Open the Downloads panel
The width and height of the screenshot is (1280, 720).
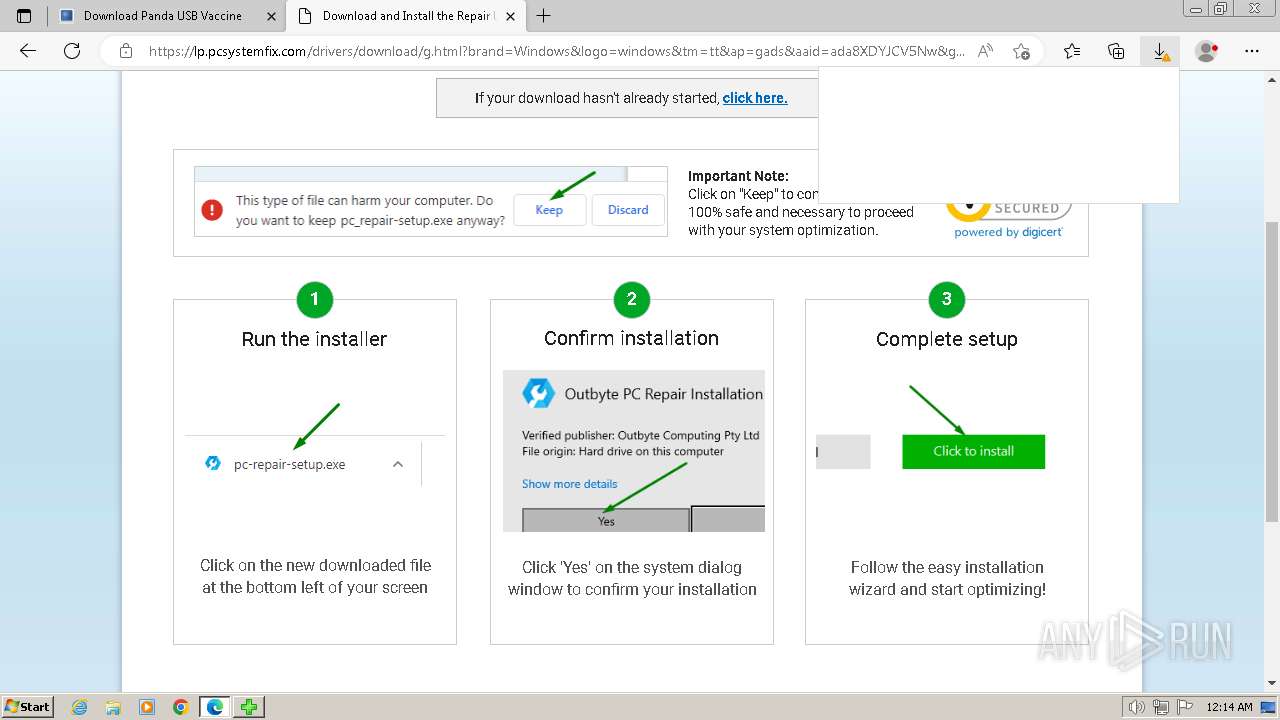(x=1160, y=51)
